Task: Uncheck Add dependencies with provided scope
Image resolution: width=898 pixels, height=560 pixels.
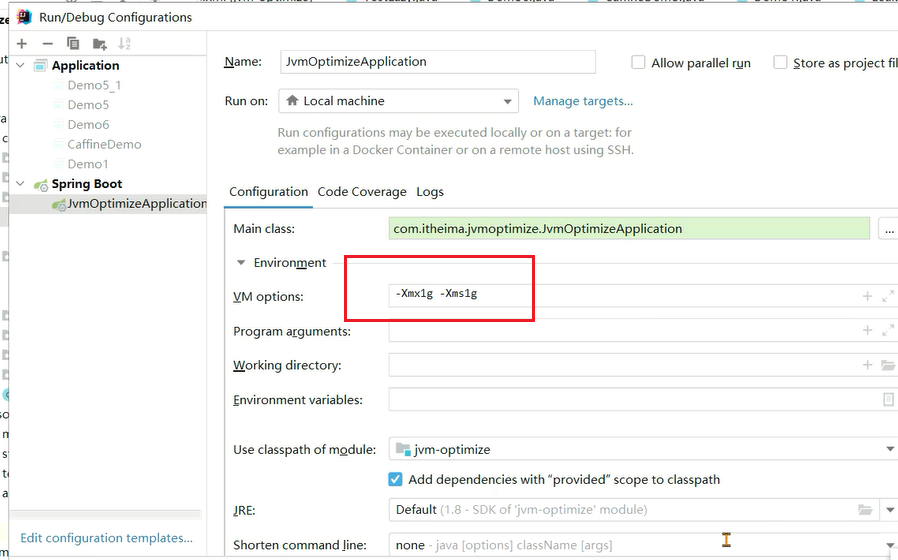Action: coord(396,479)
